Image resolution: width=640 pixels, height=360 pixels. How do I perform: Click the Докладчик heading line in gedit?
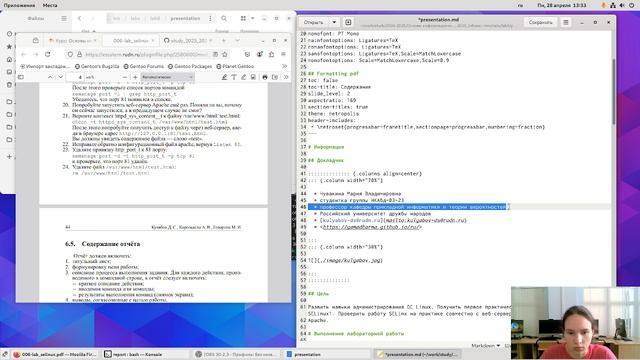coord(326,160)
